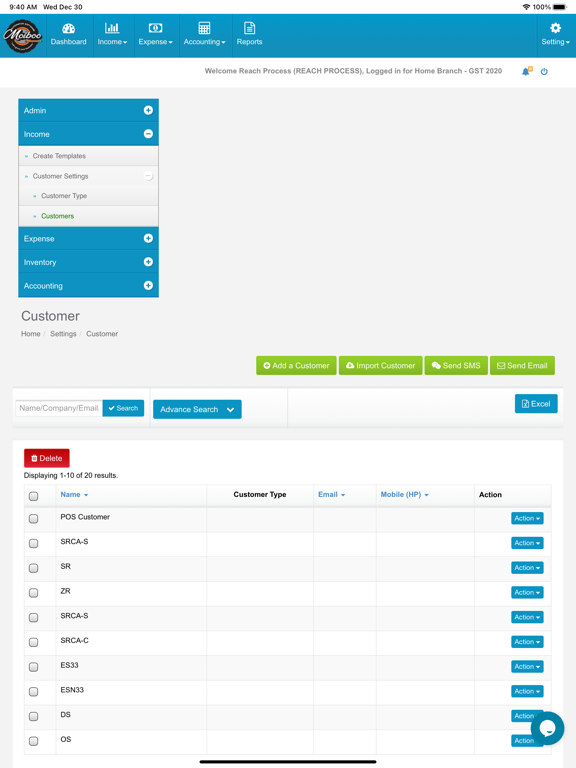Click Import Customer button

click(x=381, y=365)
